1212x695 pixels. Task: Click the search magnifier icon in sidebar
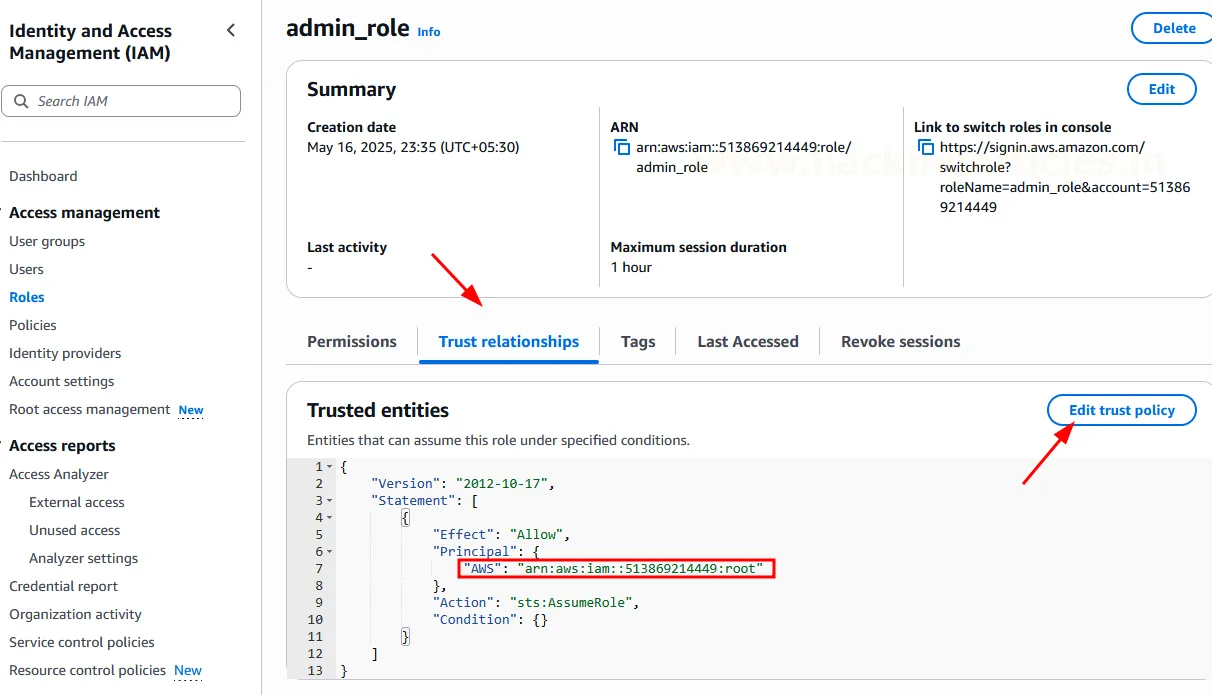pyautogui.click(x=22, y=101)
